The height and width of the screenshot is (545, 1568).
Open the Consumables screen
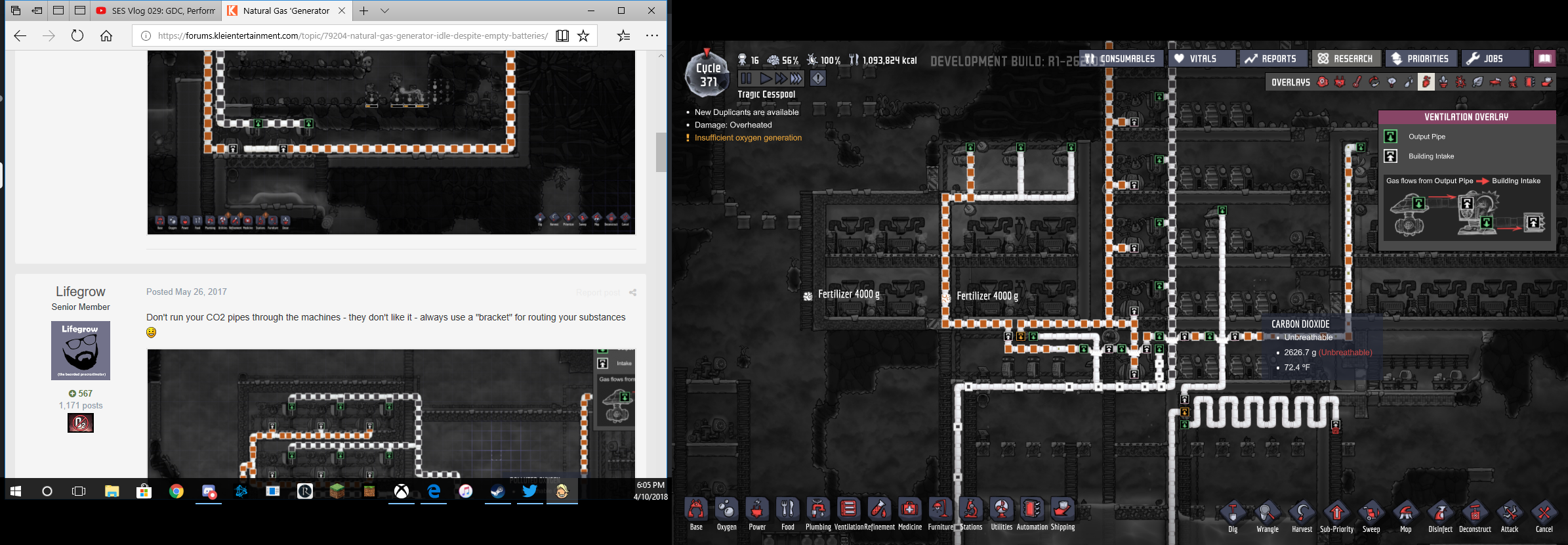pos(1121,58)
